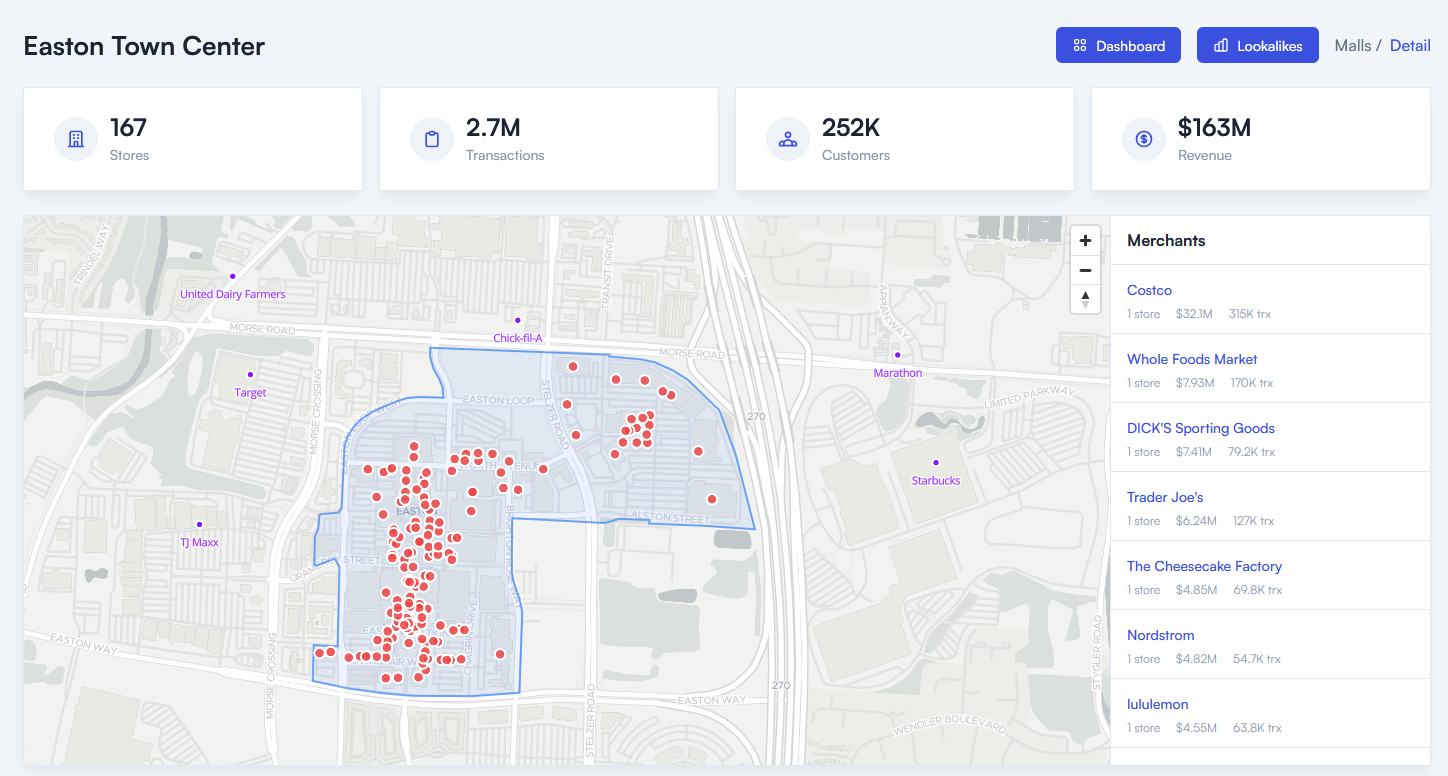Image resolution: width=1448 pixels, height=776 pixels.
Task: Click Whole Foods' $7.93M revenue
Action: (x=1195, y=383)
